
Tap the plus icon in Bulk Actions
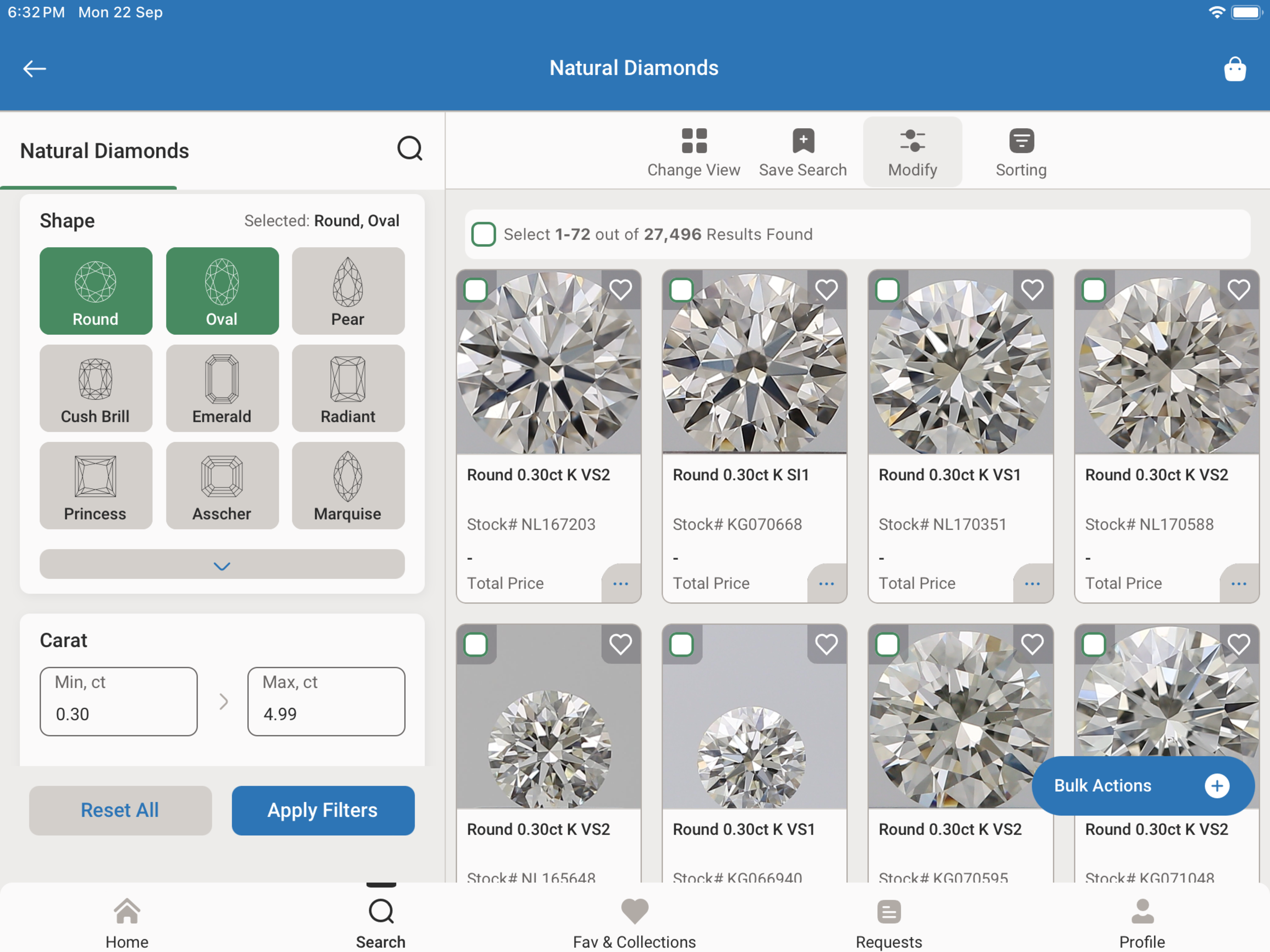1217,786
